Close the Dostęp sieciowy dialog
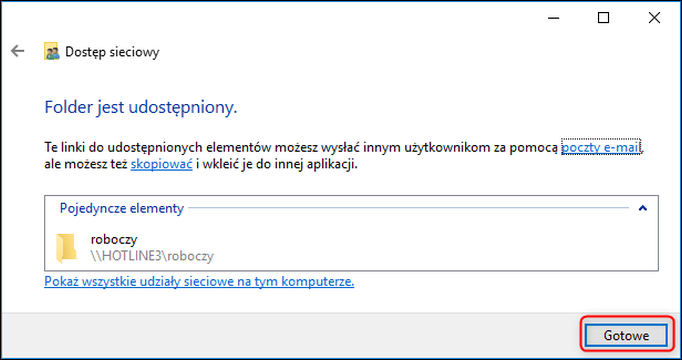The width and height of the screenshot is (682, 360). [x=654, y=18]
